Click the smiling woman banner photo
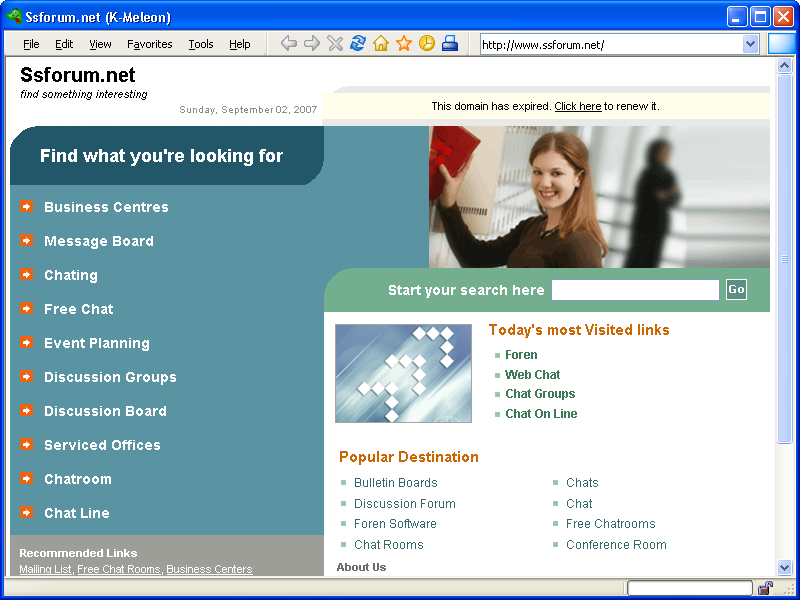Screen dimensions: 800x600 (599, 197)
